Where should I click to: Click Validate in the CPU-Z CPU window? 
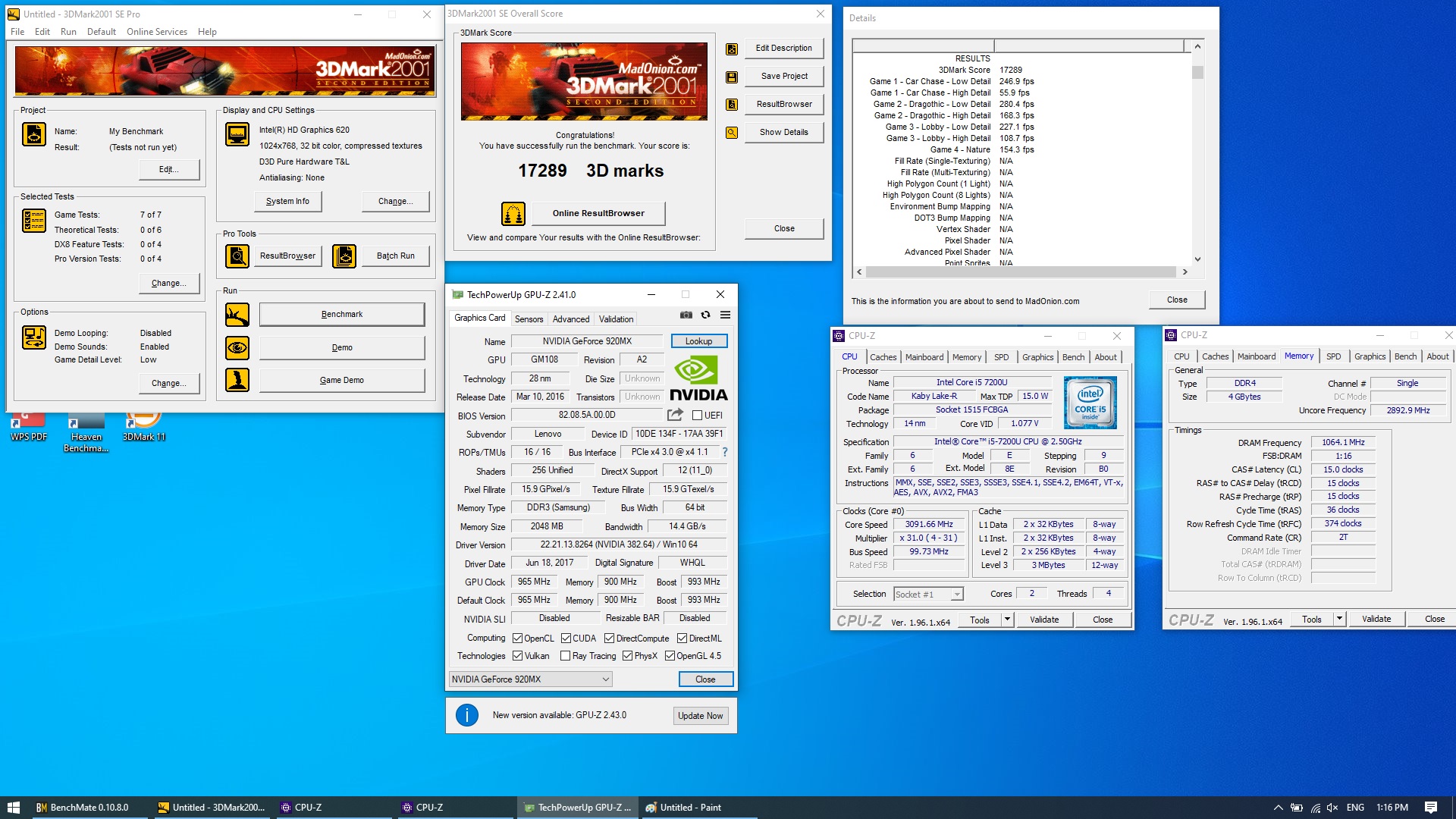(1044, 620)
